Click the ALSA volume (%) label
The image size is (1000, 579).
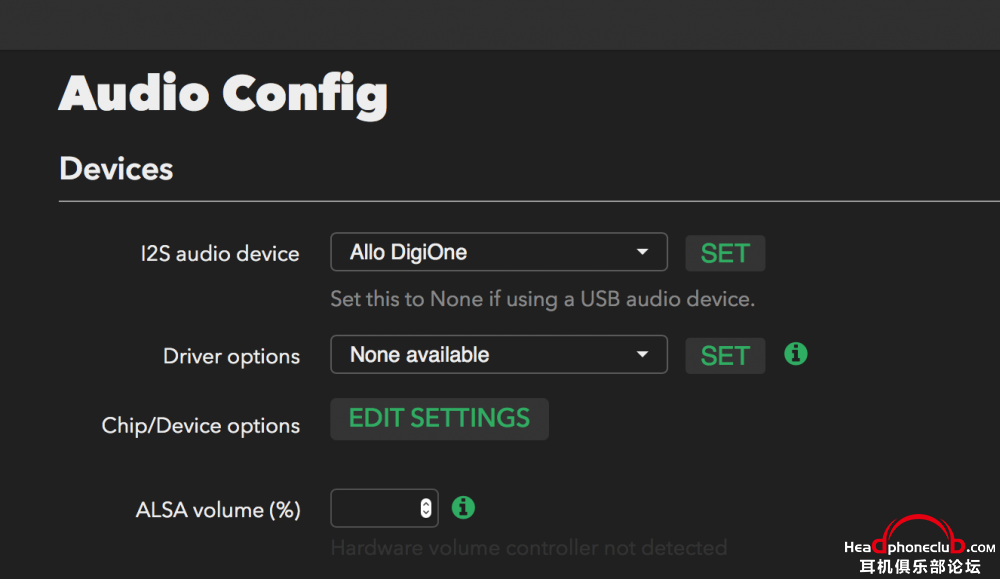(x=218, y=510)
